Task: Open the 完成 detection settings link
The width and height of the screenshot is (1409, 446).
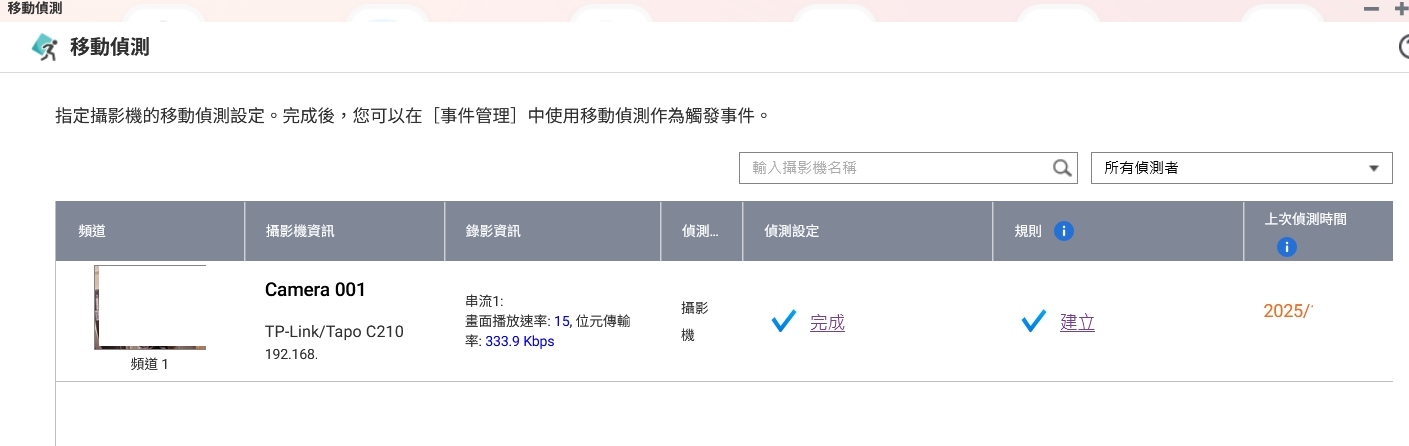Action: point(827,323)
